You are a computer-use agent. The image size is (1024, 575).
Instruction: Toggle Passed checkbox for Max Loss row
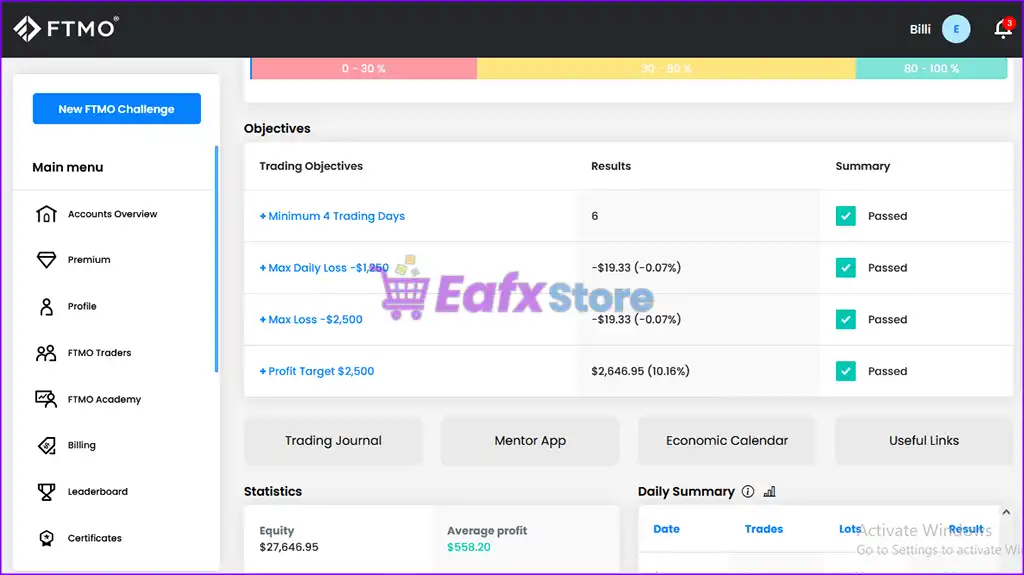846,319
